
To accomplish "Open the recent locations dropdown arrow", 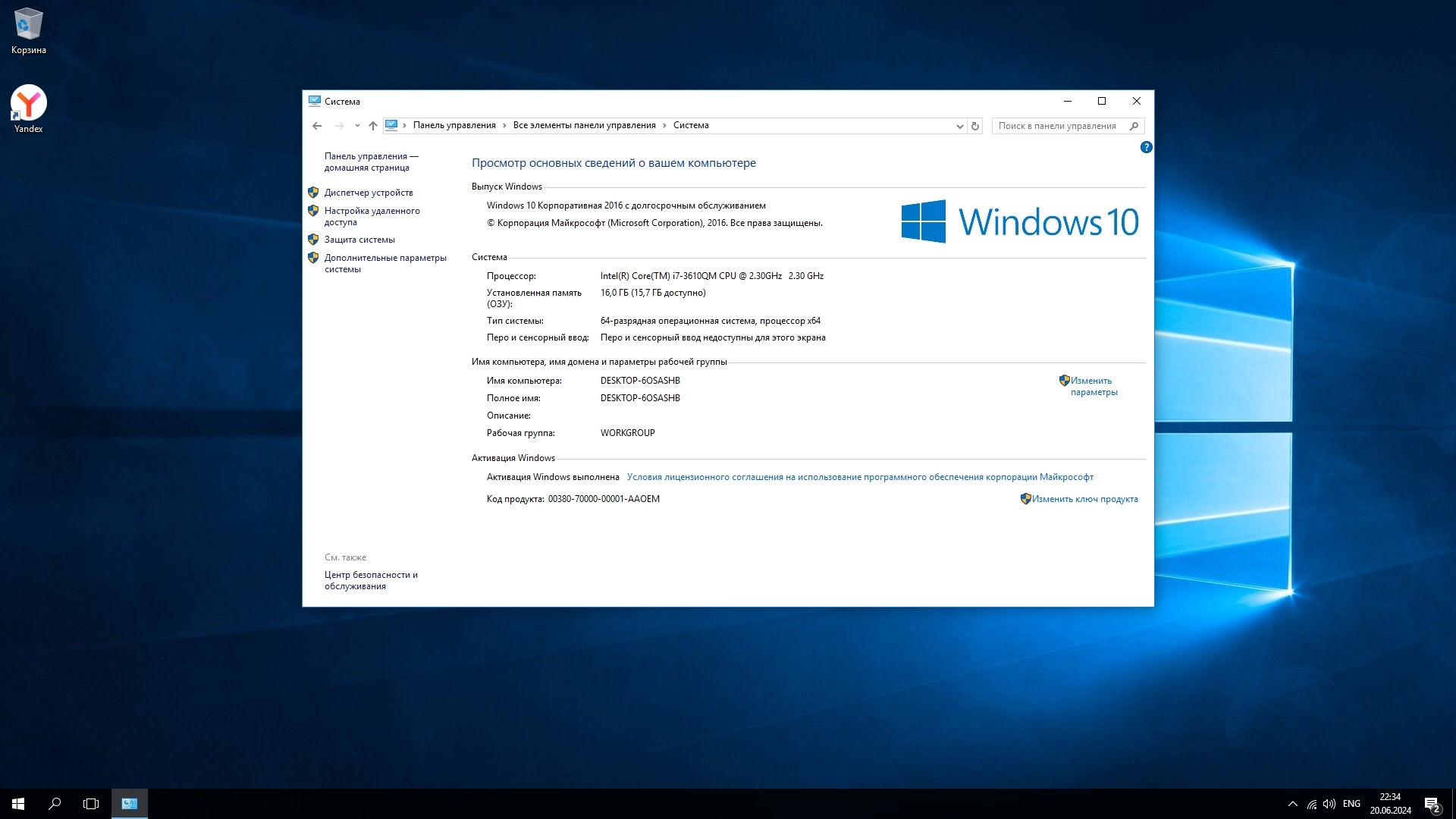I will click(x=357, y=126).
